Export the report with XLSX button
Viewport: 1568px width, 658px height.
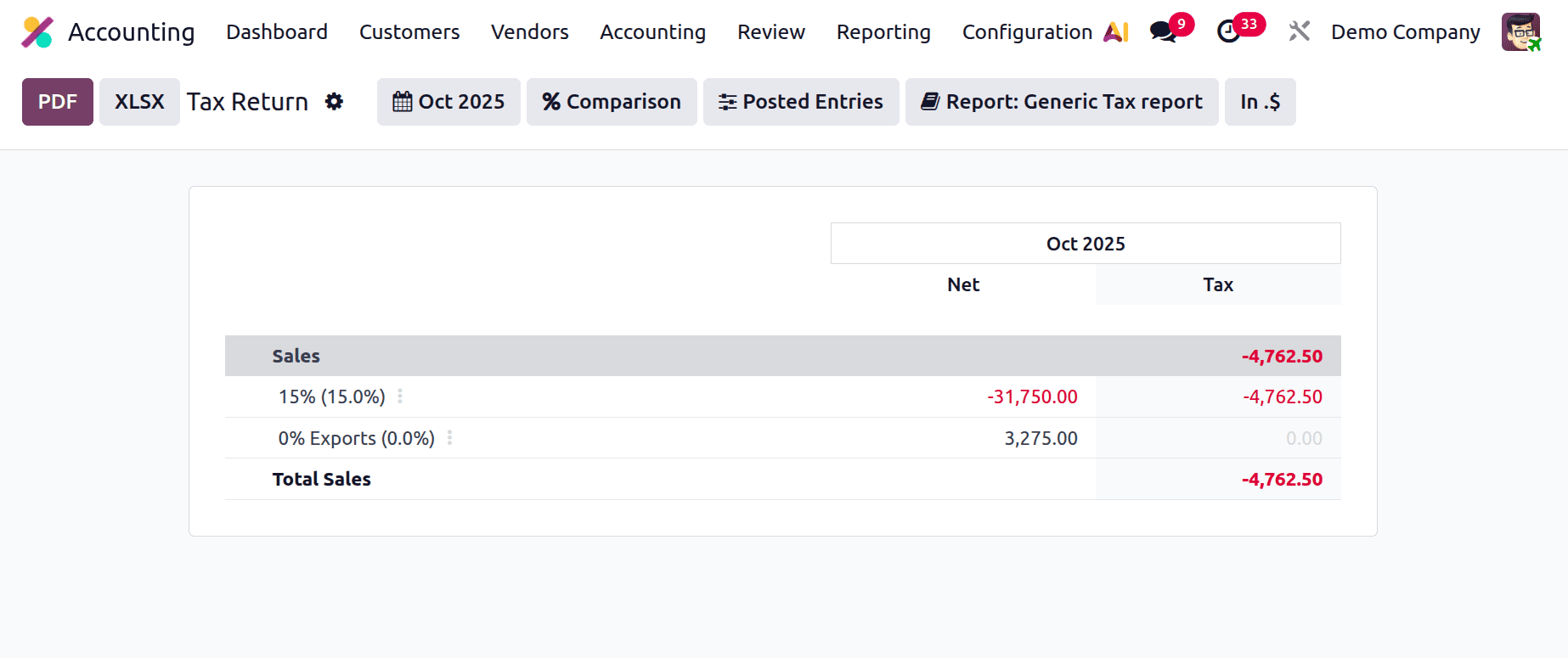(139, 102)
